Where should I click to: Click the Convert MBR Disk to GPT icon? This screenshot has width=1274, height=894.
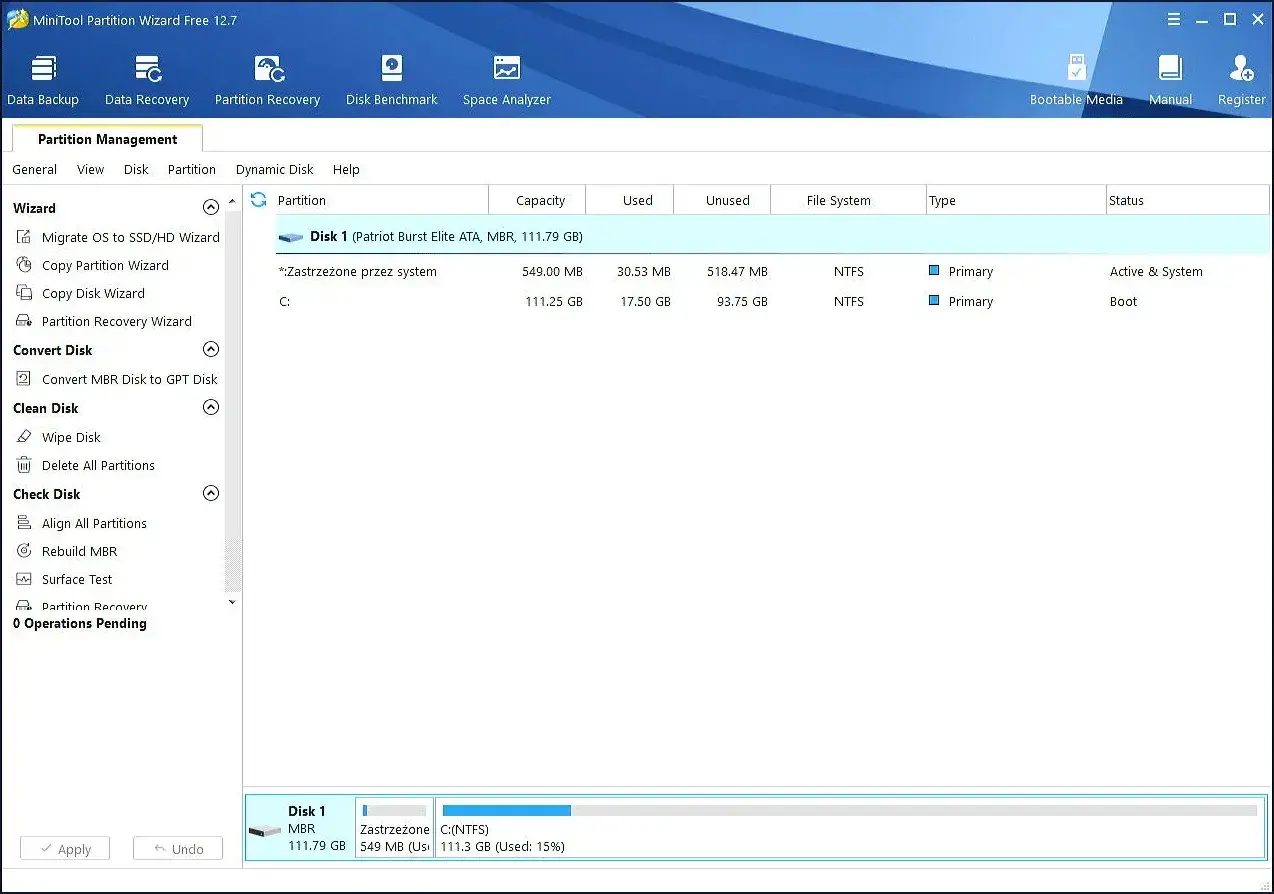tap(24, 379)
